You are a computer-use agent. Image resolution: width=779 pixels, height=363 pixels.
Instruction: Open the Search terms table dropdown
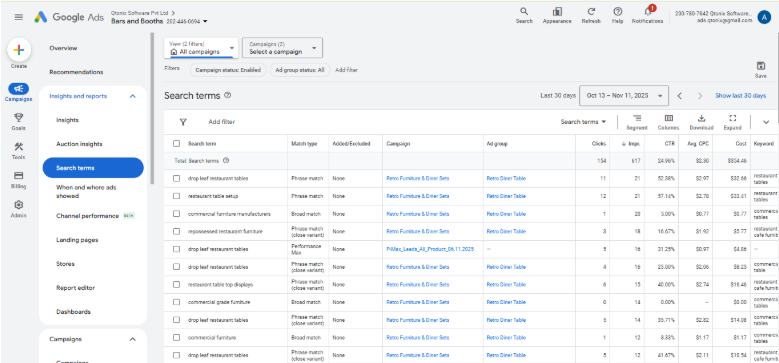(x=584, y=122)
